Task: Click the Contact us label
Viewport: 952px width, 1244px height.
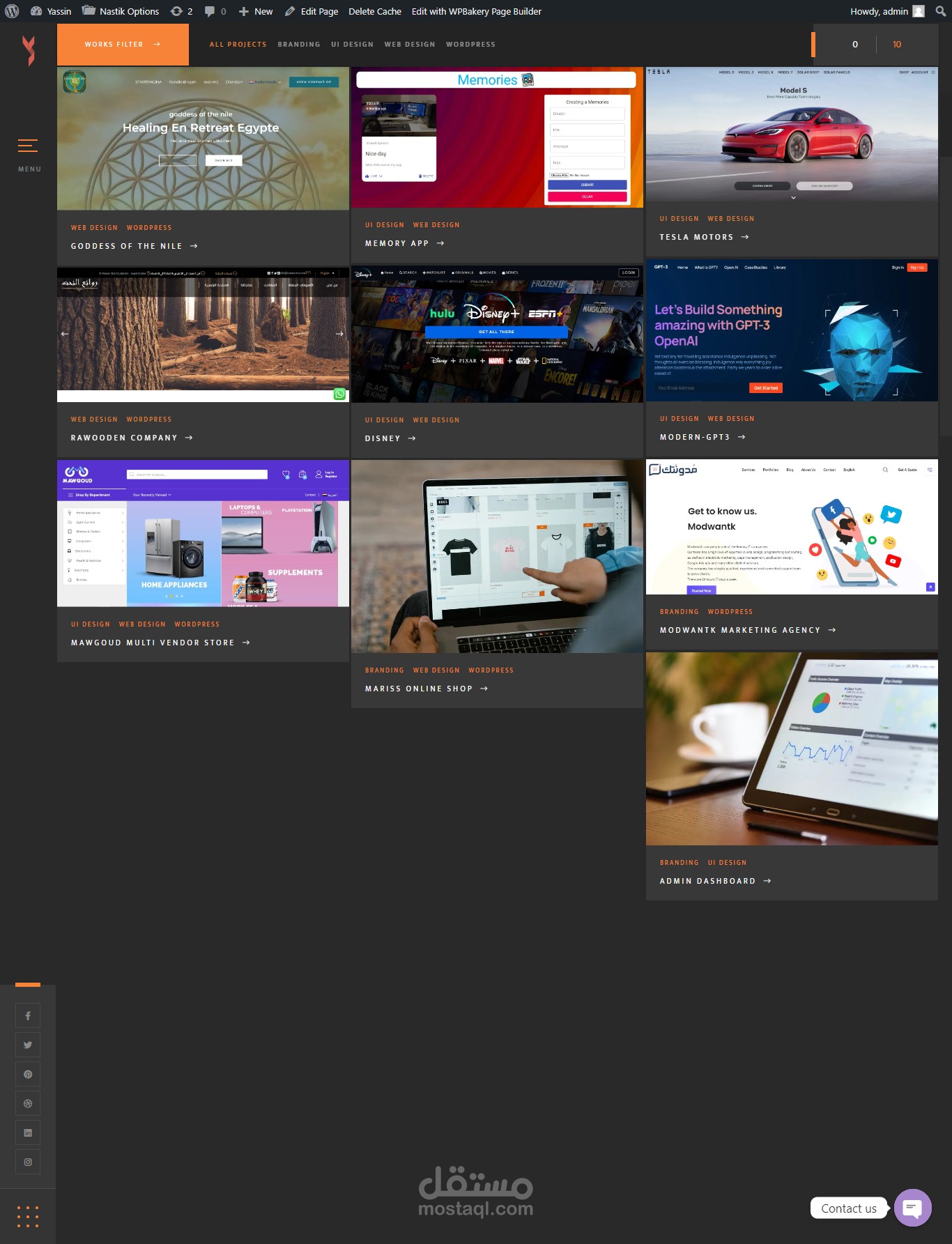Action: click(849, 1208)
